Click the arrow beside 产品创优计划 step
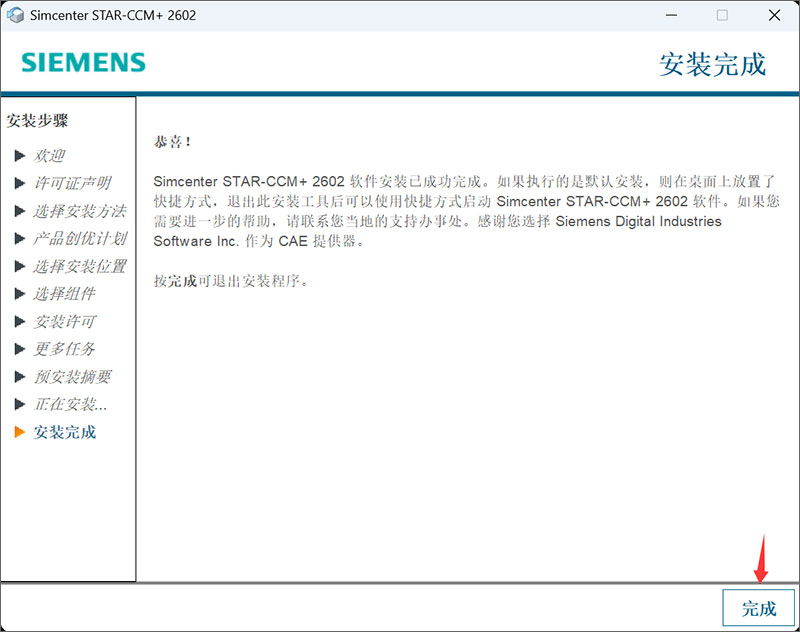Image resolution: width=800 pixels, height=632 pixels. point(20,238)
